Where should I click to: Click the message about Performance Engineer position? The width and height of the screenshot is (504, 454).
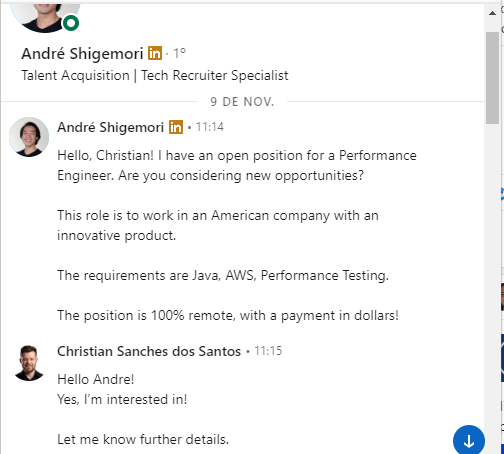(x=237, y=165)
